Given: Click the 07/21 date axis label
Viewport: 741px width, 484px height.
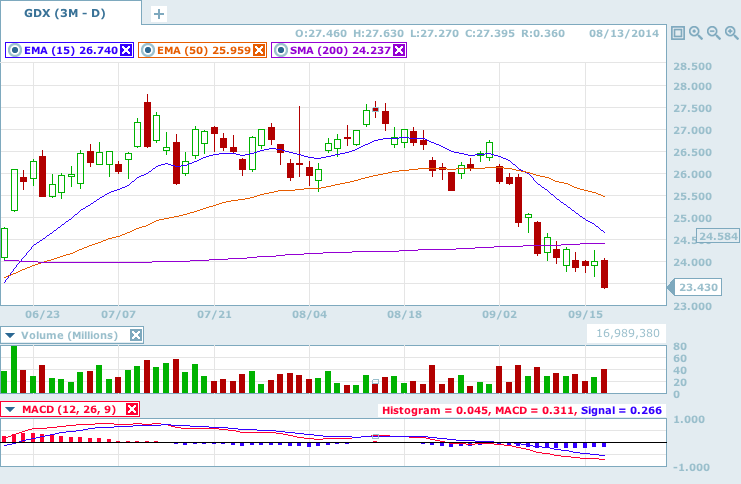Looking at the screenshot, I should click(214, 314).
